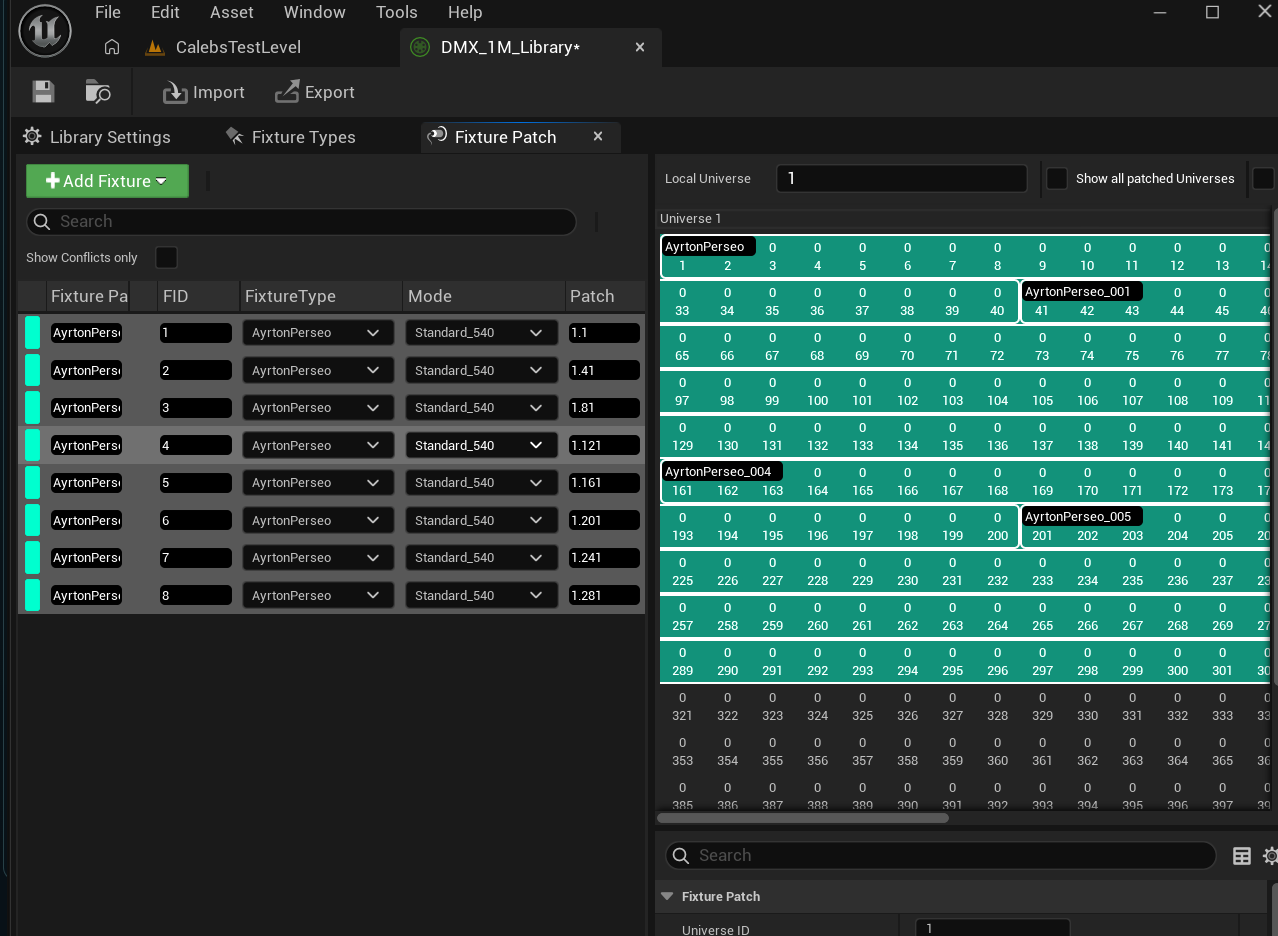
Task: Select AyrtonPerseo_001 patch in universe grid
Action: pos(1081,292)
